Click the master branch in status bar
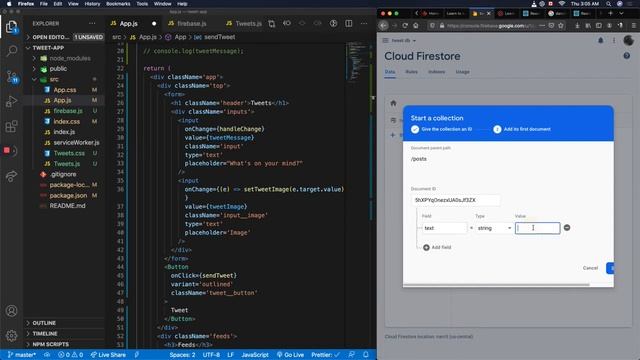This screenshot has height=360, width=640. pyautogui.click(x=22, y=355)
